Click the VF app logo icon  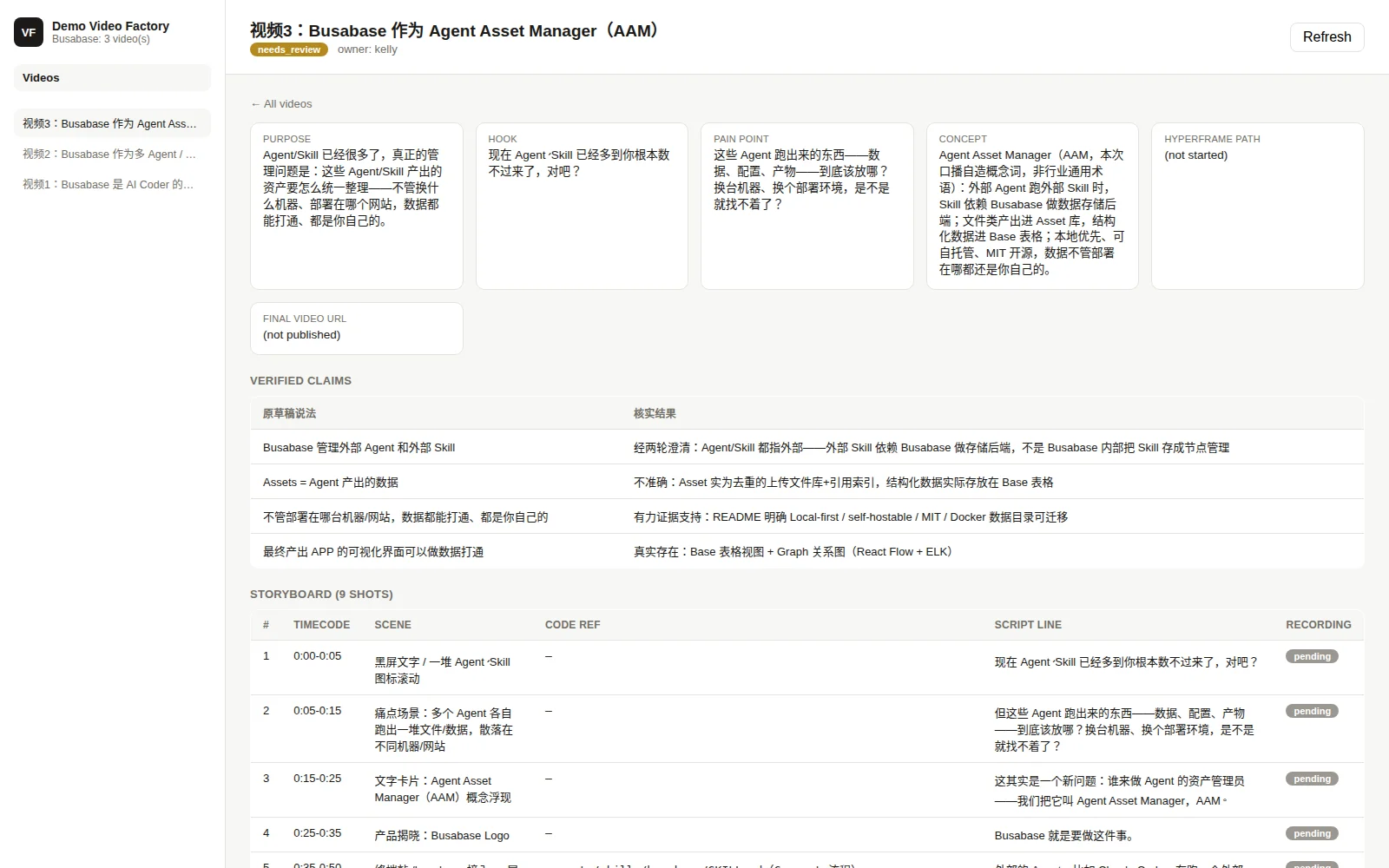coord(29,32)
